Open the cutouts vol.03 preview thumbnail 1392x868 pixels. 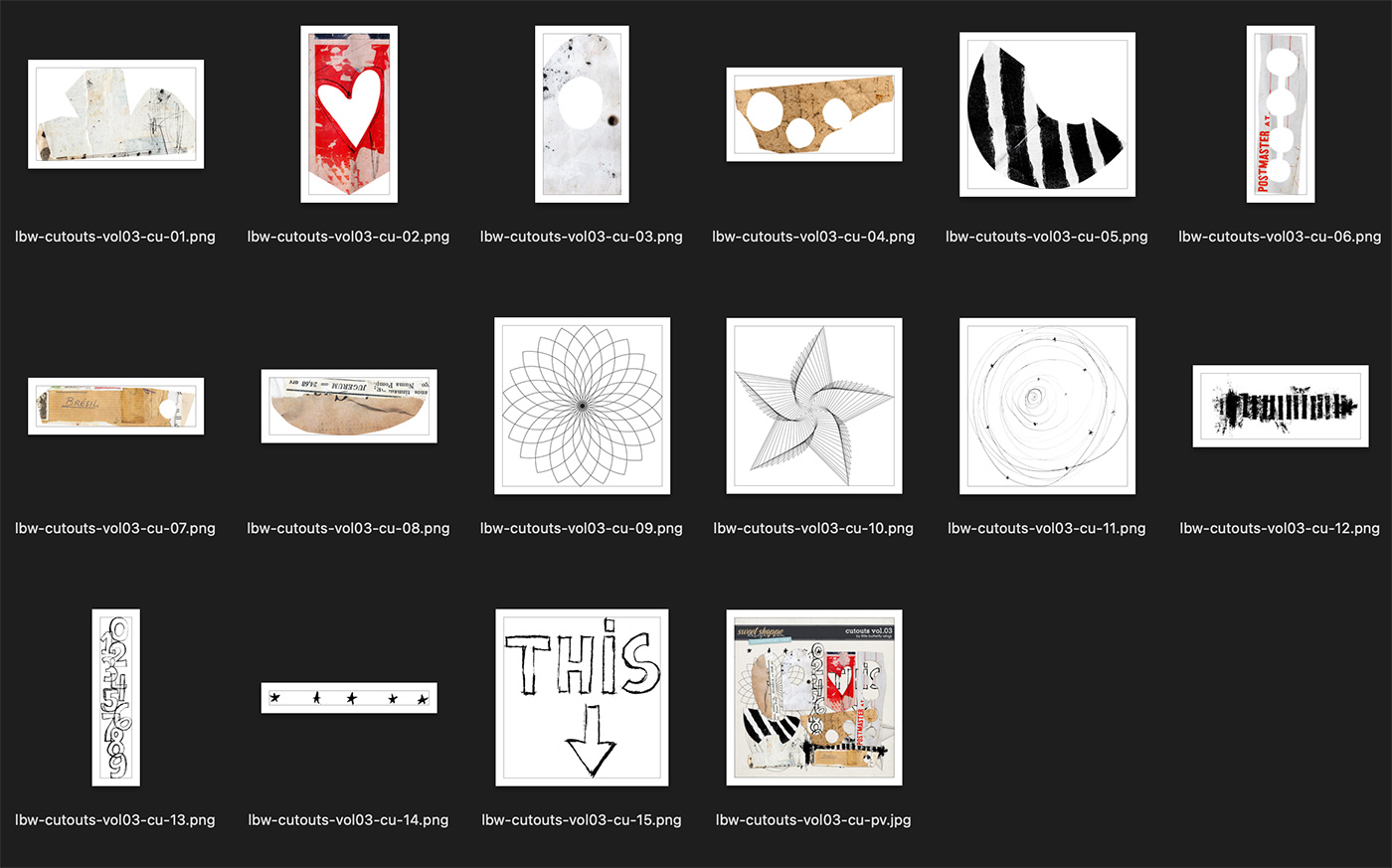(814, 698)
